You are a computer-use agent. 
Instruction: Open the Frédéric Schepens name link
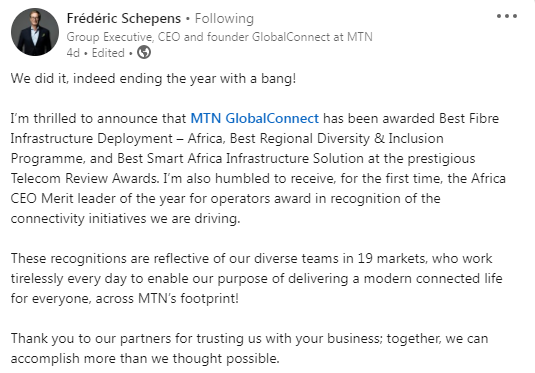(x=124, y=18)
